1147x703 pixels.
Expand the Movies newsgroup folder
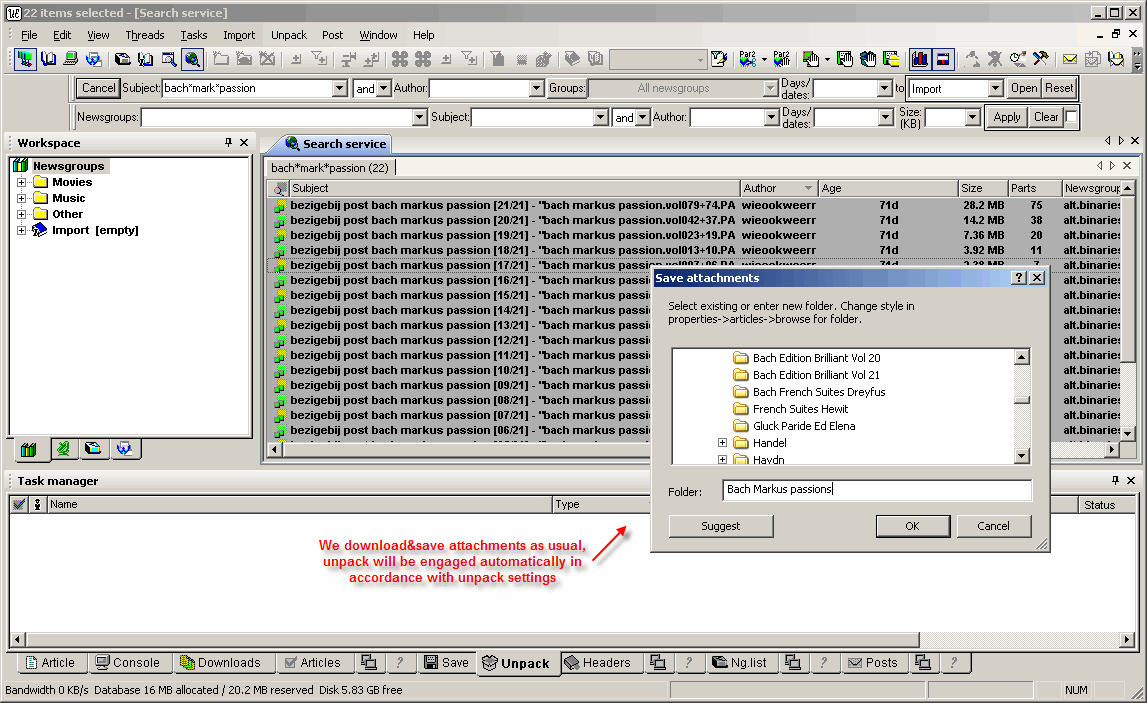pyautogui.click(x=22, y=182)
